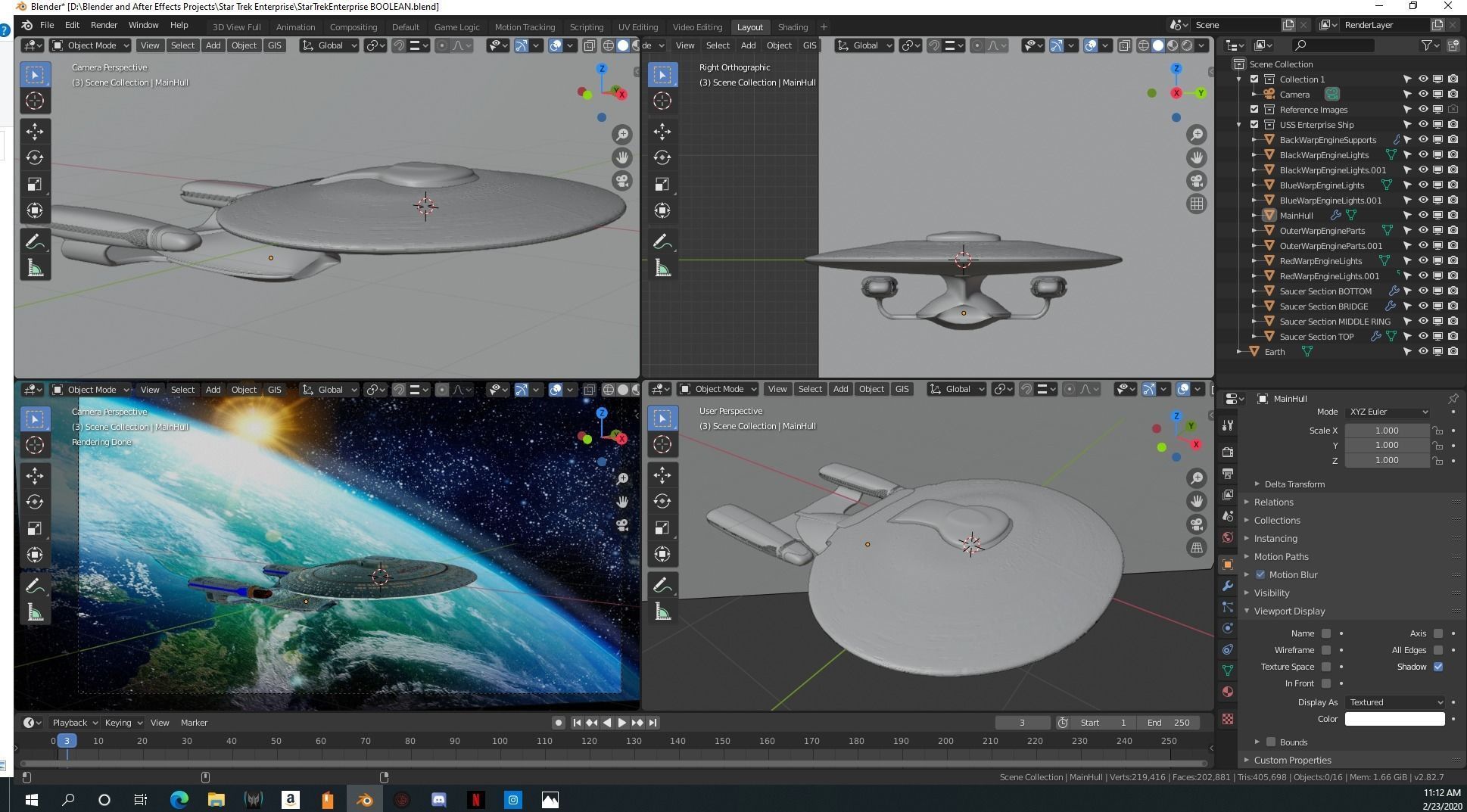
Task: Jump to timeline start frame
Action: tap(577, 723)
